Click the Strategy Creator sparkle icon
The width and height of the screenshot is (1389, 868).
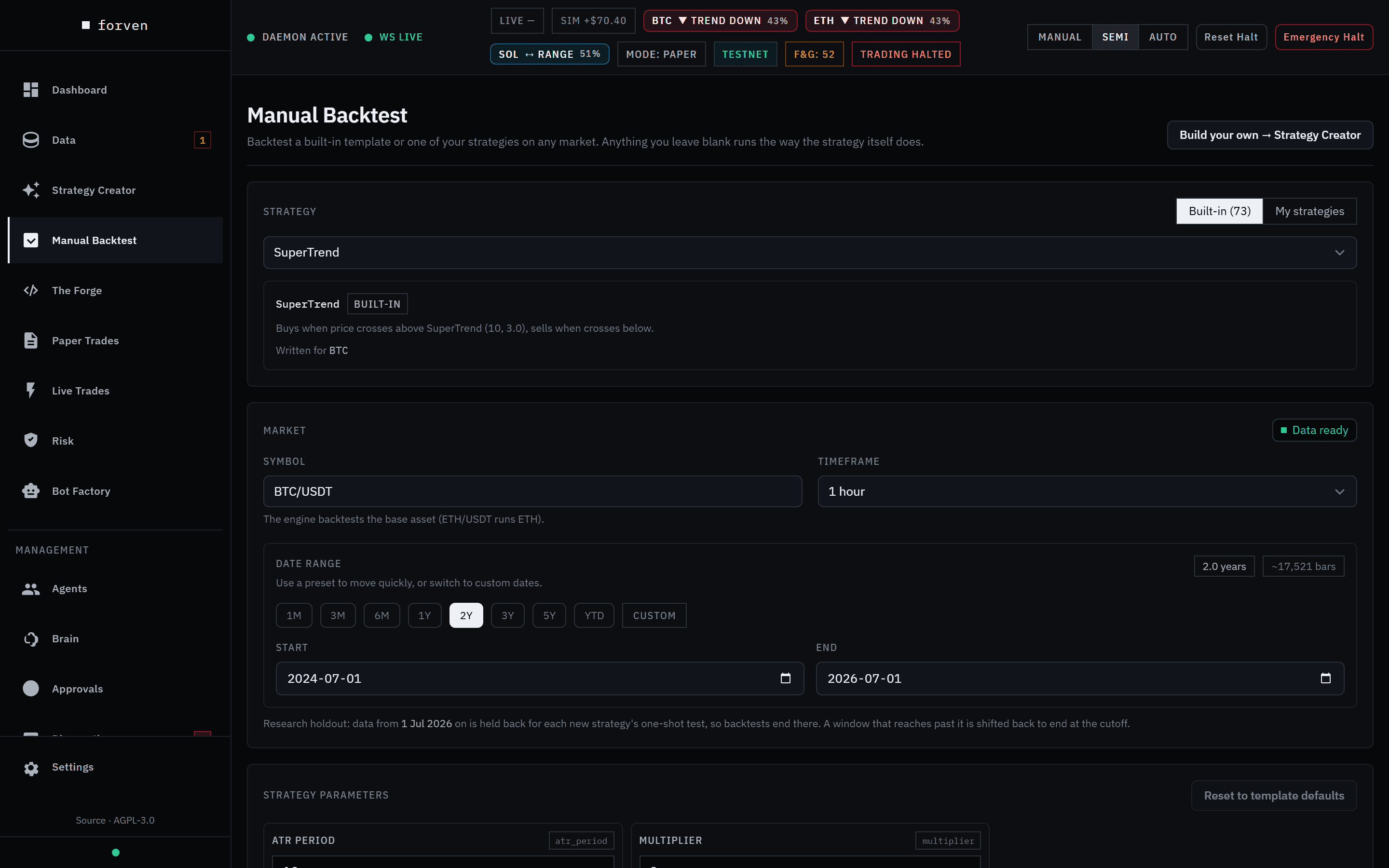point(30,190)
